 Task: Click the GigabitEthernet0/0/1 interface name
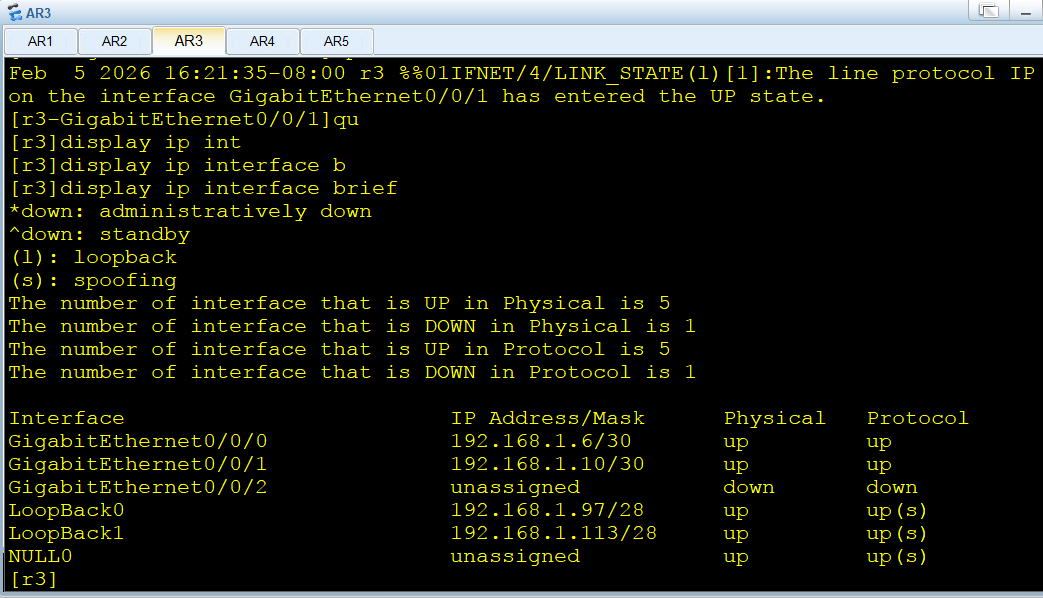[x=138, y=464]
